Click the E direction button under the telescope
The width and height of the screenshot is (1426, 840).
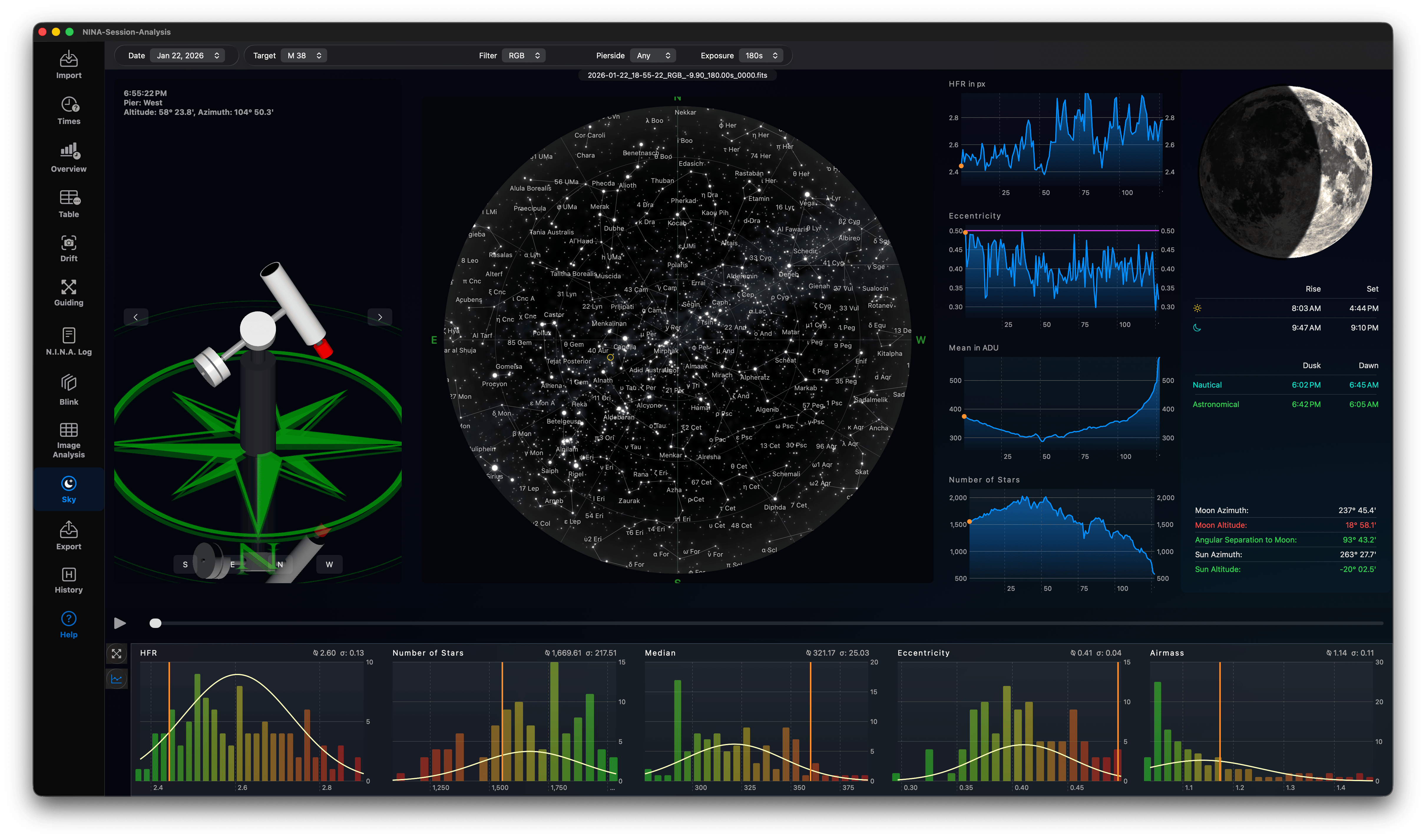[233, 564]
